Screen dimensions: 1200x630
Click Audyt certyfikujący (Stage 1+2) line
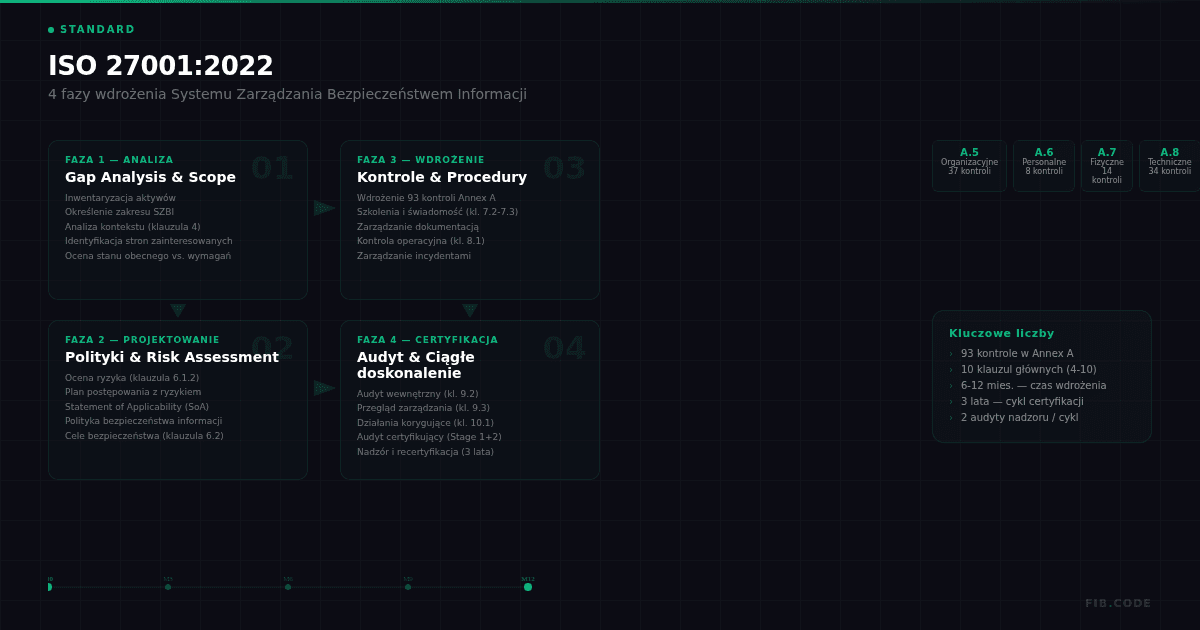[429, 437]
